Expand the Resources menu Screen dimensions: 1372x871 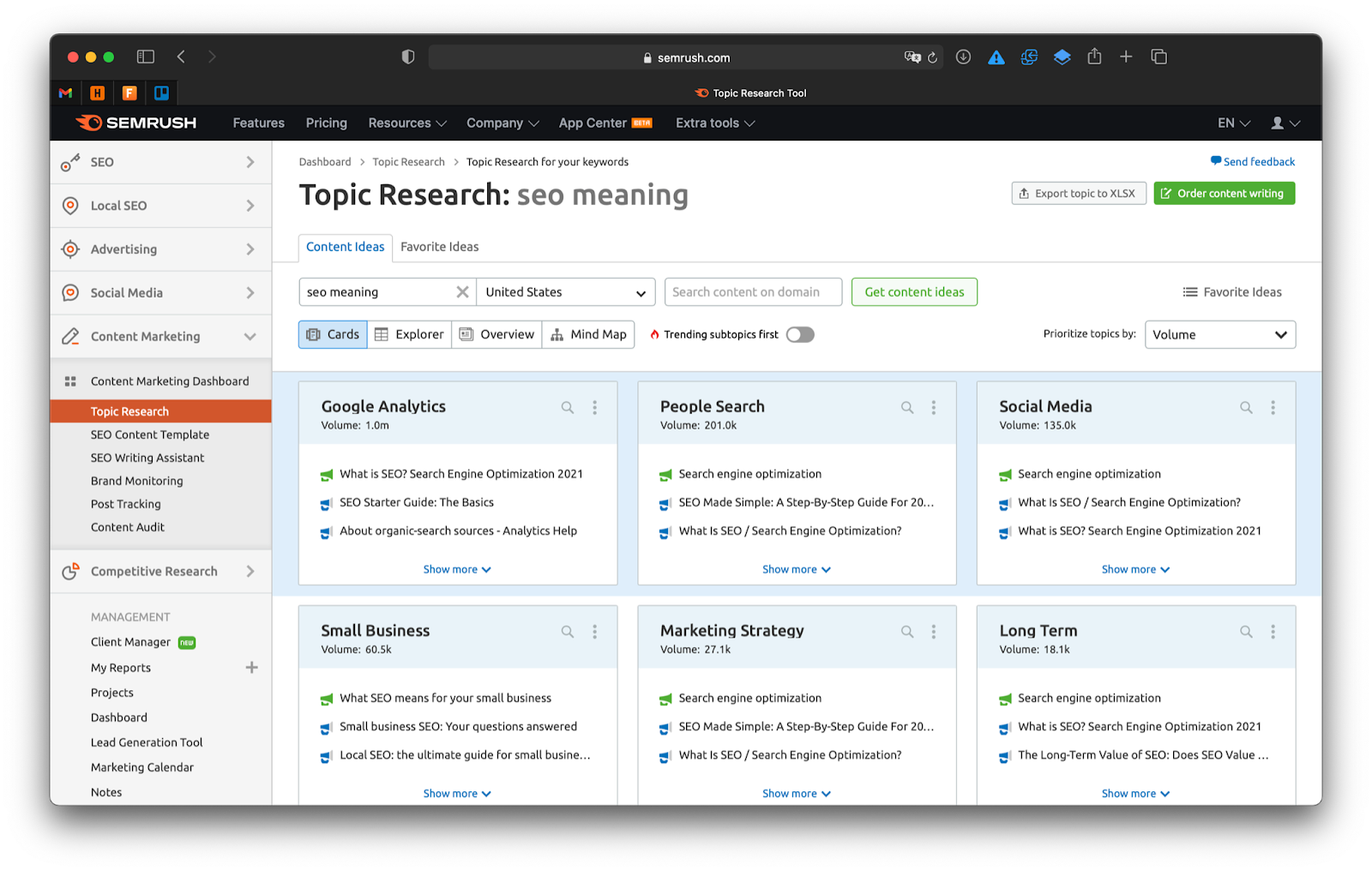pos(407,123)
